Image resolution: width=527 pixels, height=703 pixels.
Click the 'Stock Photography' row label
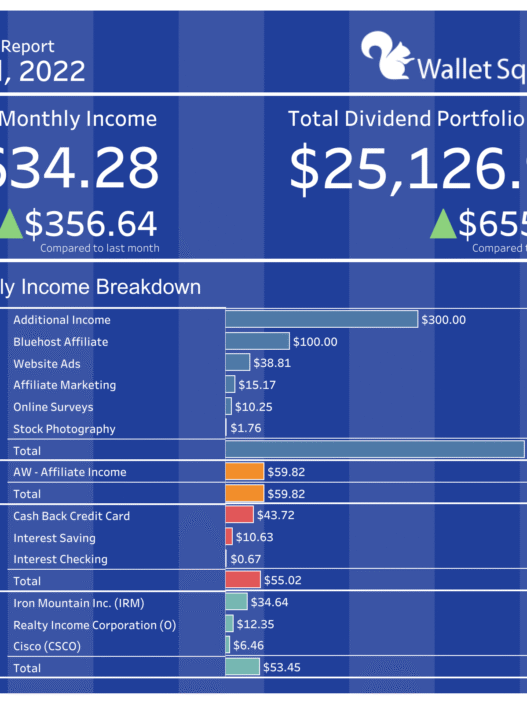(x=64, y=429)
